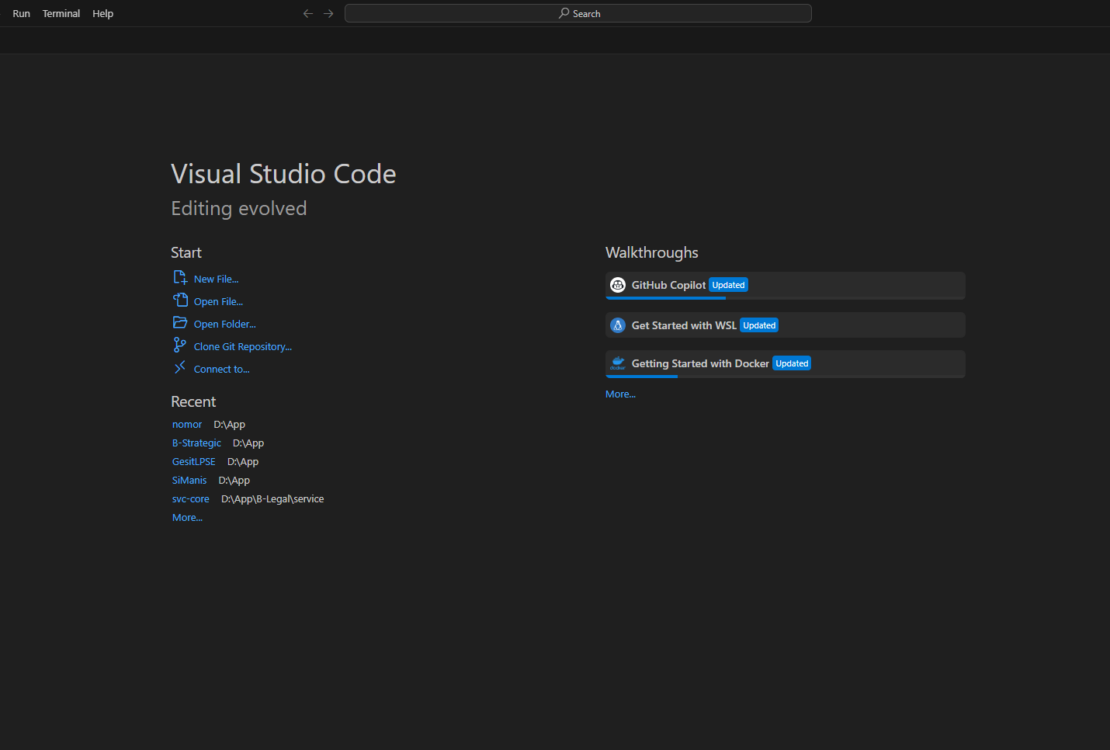
Task: Open the svc-core recent workspace
Action: click(190, 498)
